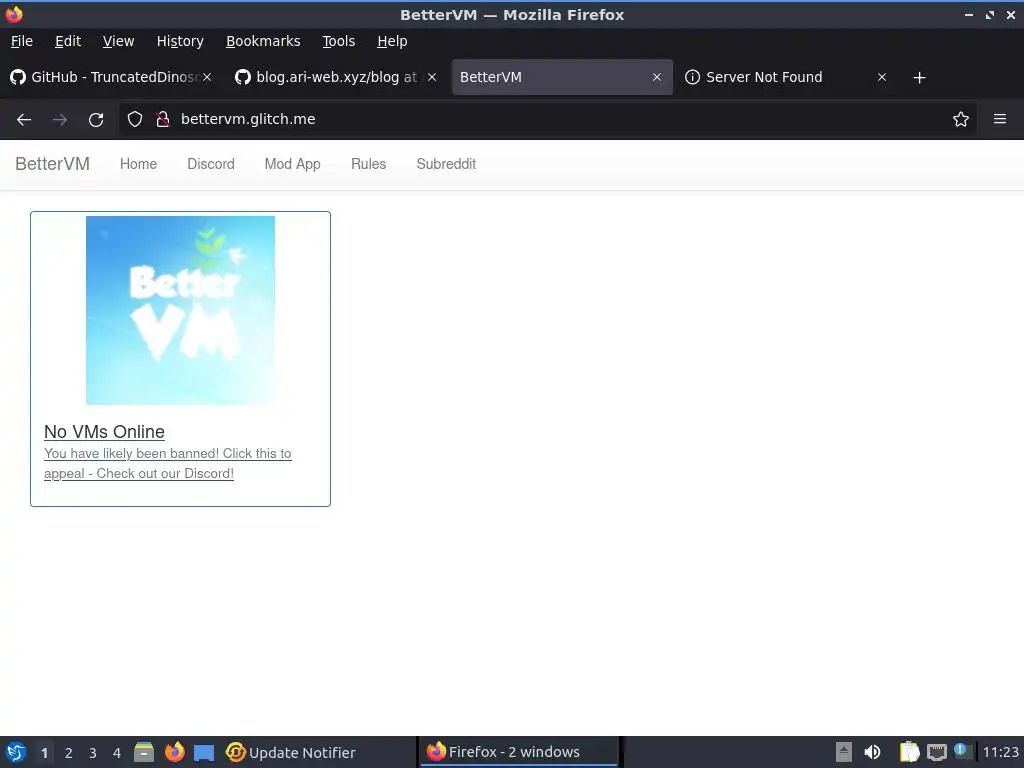
Task: Open the History menu
Action: [x=180, y=41]
